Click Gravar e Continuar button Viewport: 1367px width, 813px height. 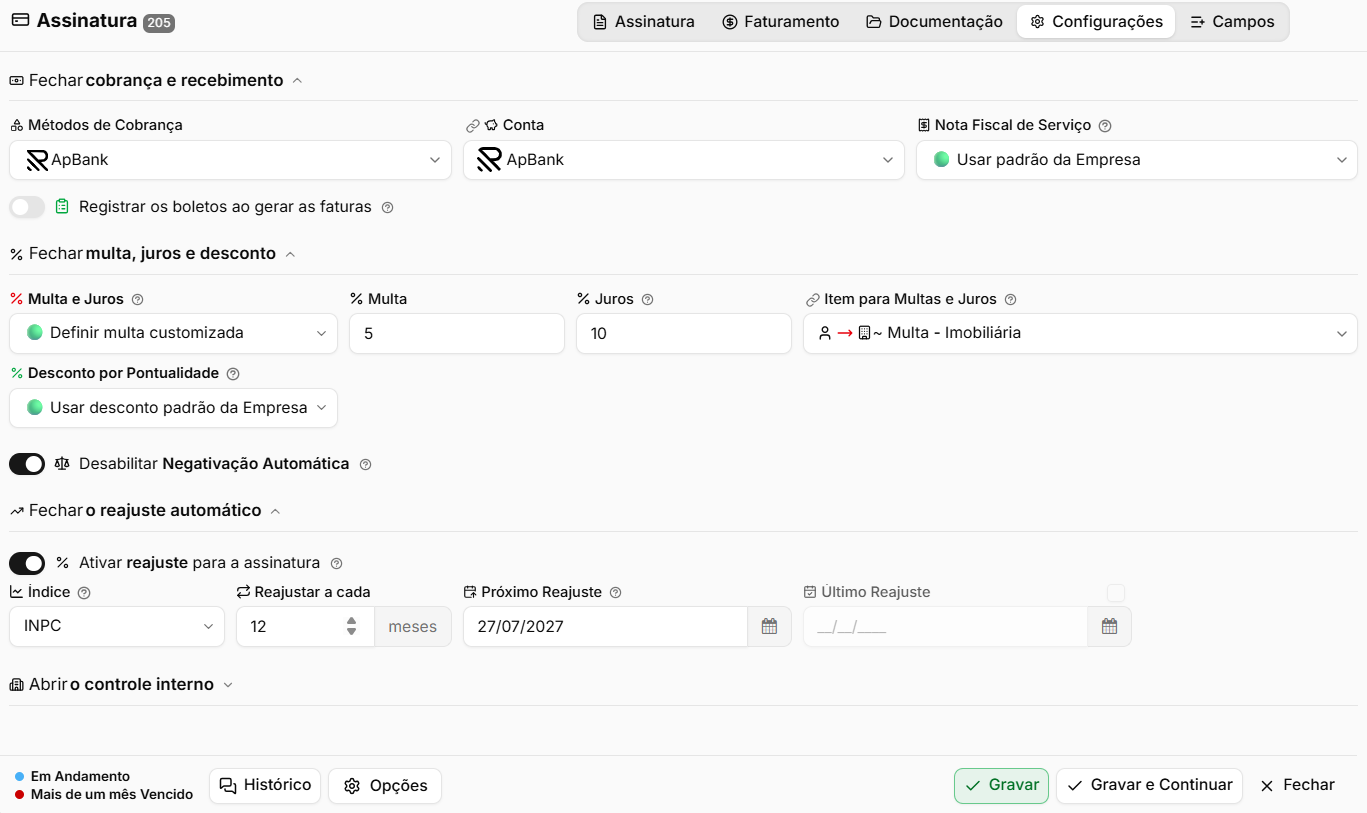pyautogui.click(x=1149, y=786)
